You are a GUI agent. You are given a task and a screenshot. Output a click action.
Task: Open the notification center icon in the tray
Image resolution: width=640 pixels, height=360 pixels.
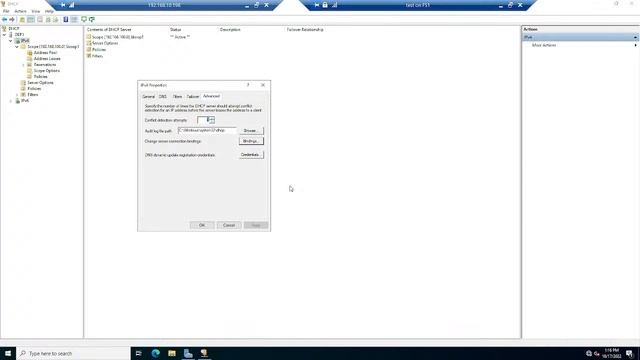tap(630, 353)
